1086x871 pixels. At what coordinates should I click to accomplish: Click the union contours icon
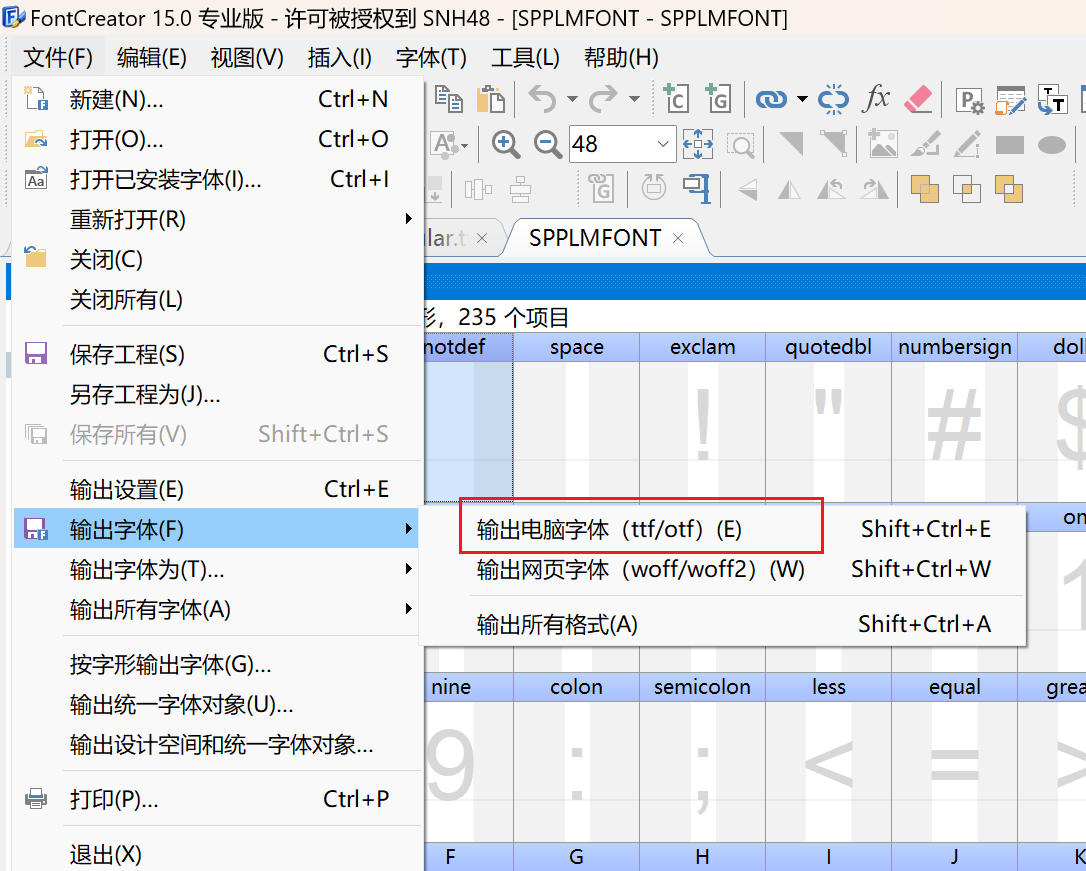tap(925, 188)
